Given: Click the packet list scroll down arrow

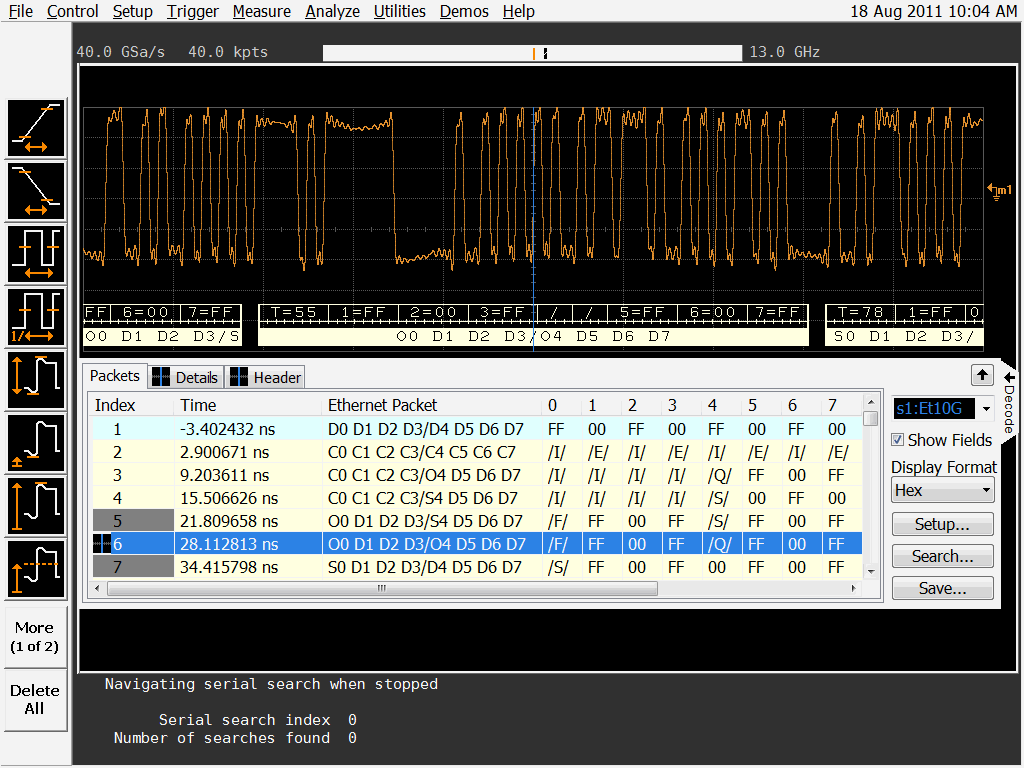Looking at the screenshot, I should (x=871, y=571).
